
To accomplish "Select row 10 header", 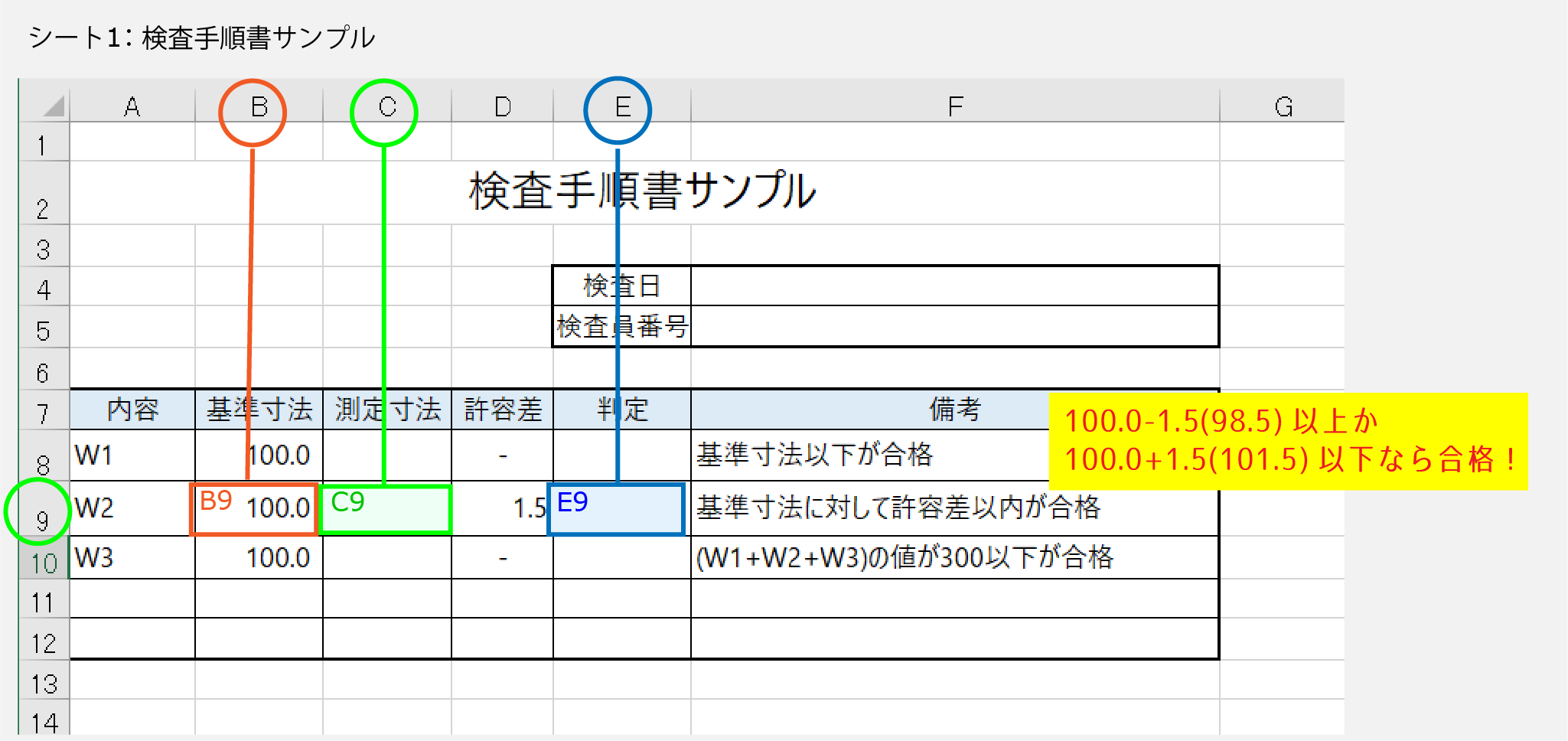I will point(44,557).
